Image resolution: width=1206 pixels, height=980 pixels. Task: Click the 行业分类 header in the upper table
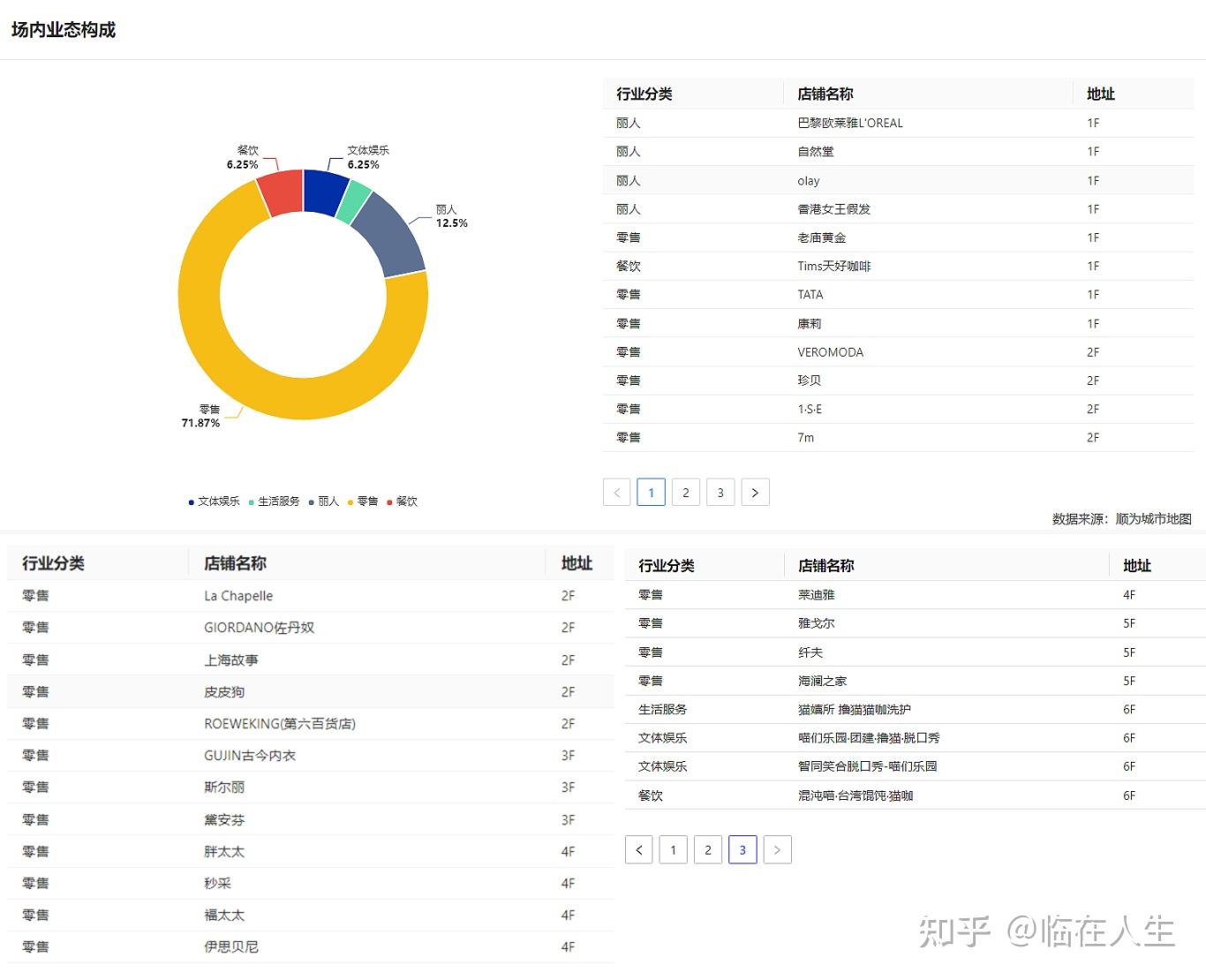pyautogui.click(x=644, y=94)
